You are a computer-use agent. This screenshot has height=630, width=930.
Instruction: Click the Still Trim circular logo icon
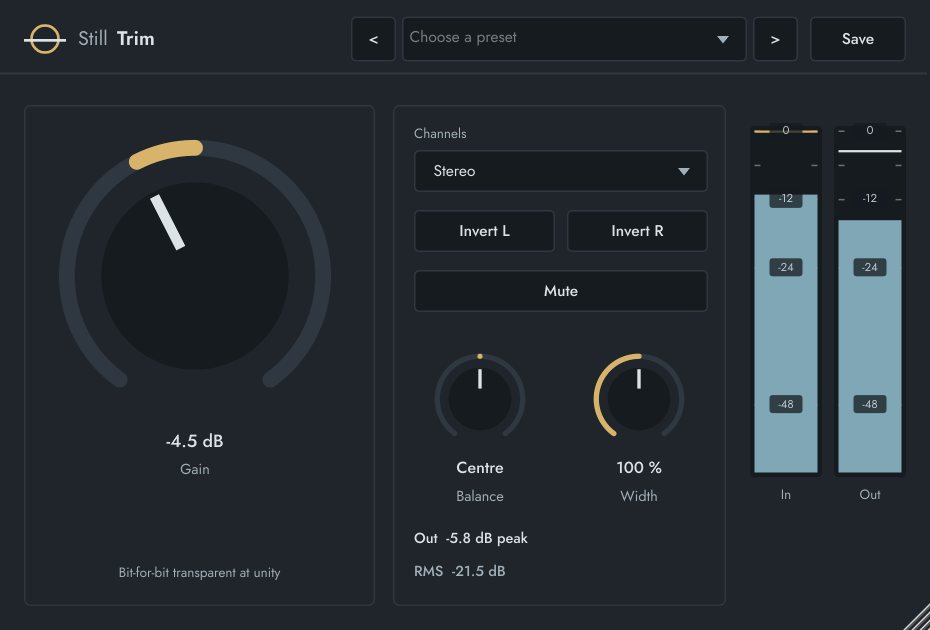coord(44,39)
